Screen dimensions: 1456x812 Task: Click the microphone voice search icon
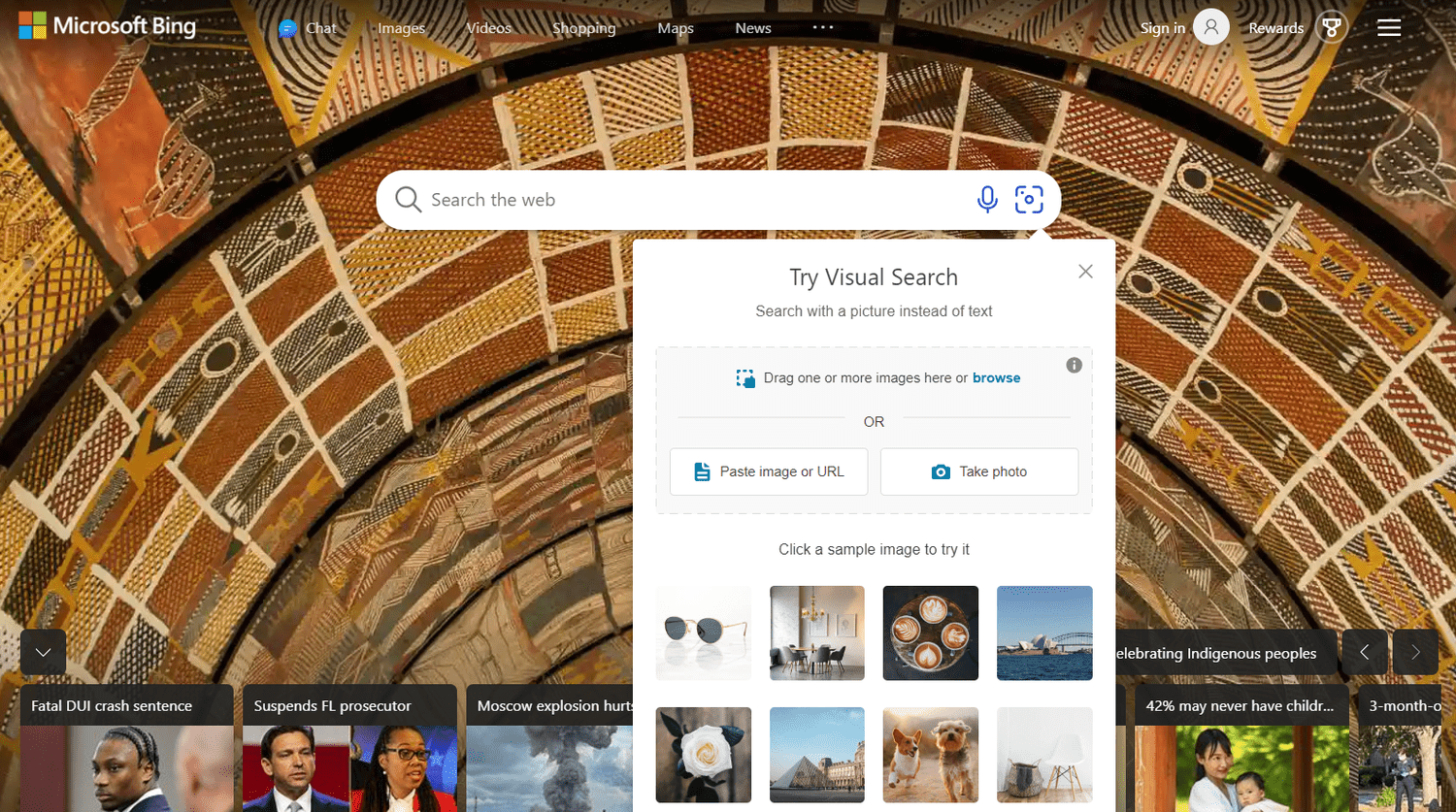click(986, 200)
